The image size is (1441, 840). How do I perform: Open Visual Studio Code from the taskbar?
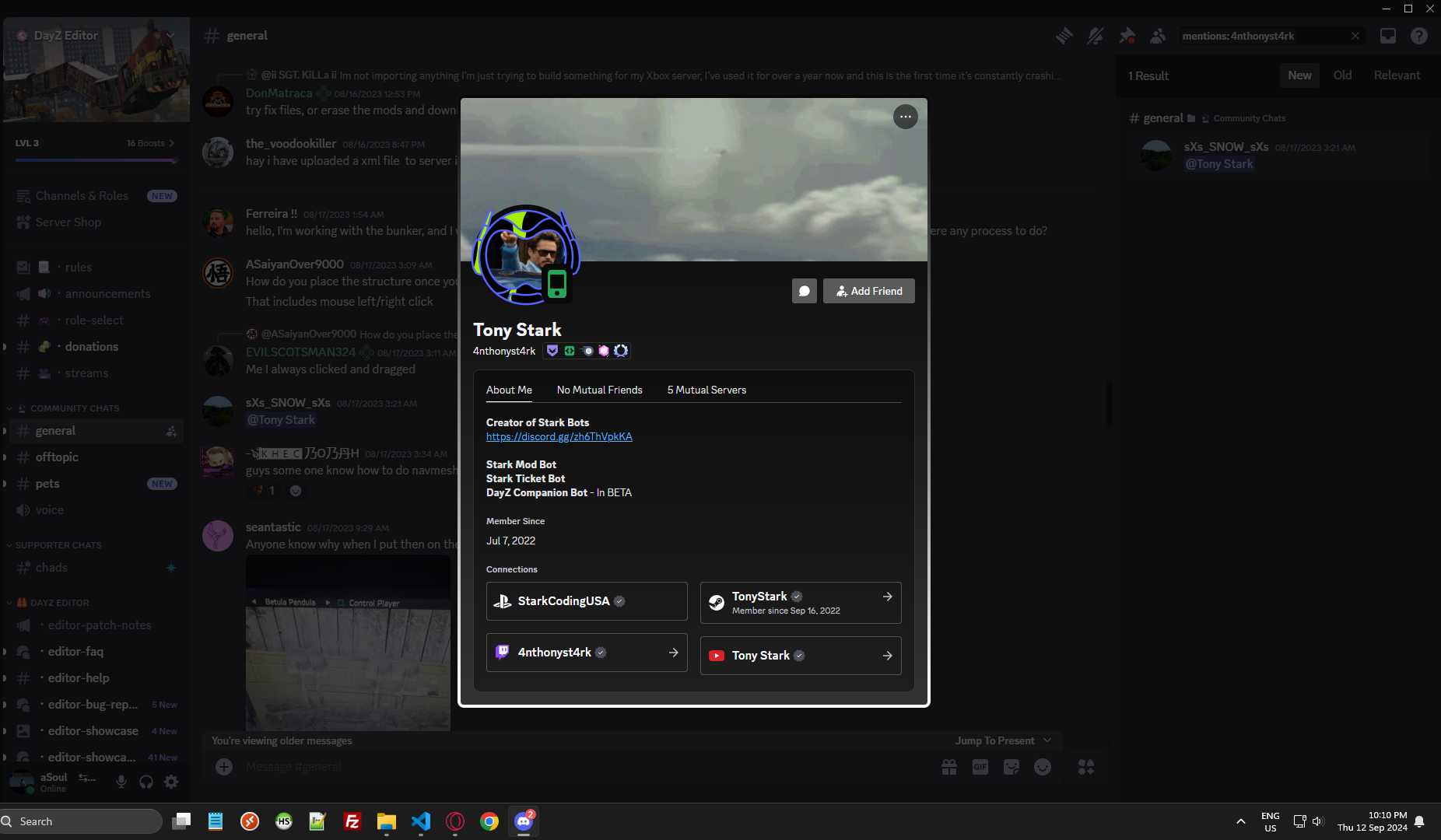421,821
